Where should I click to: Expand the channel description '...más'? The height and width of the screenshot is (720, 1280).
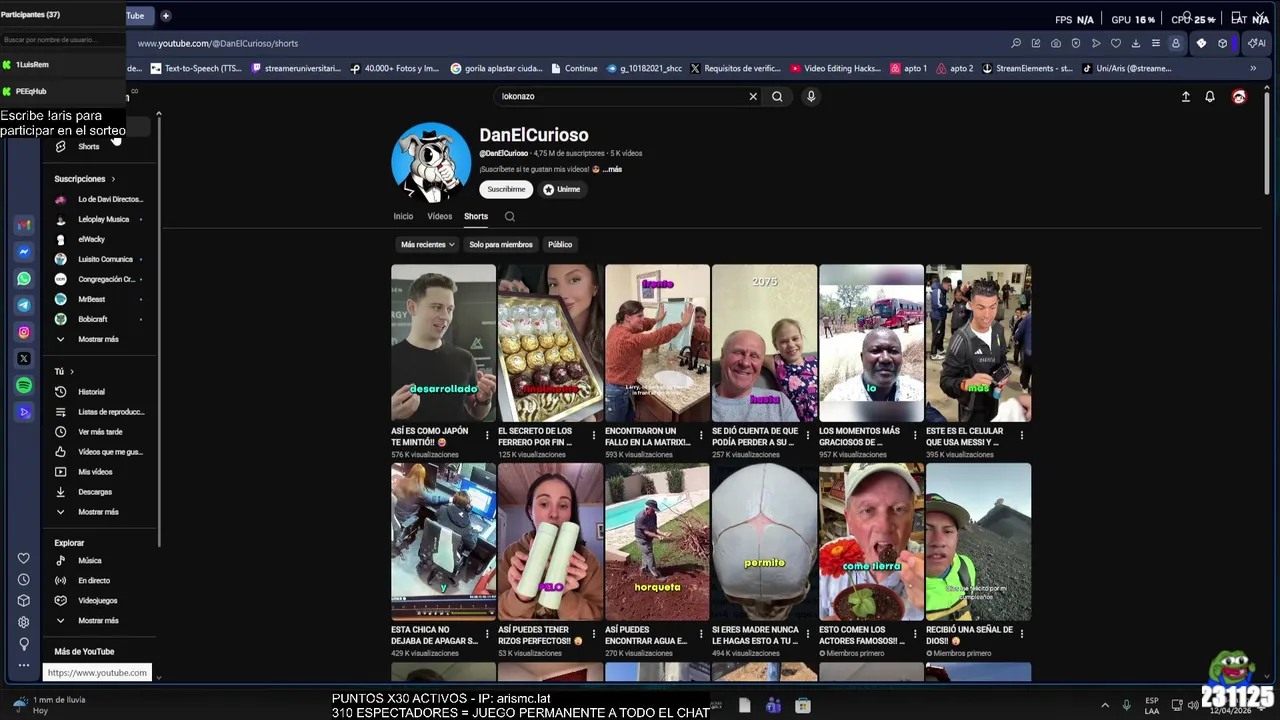point(612,169)
